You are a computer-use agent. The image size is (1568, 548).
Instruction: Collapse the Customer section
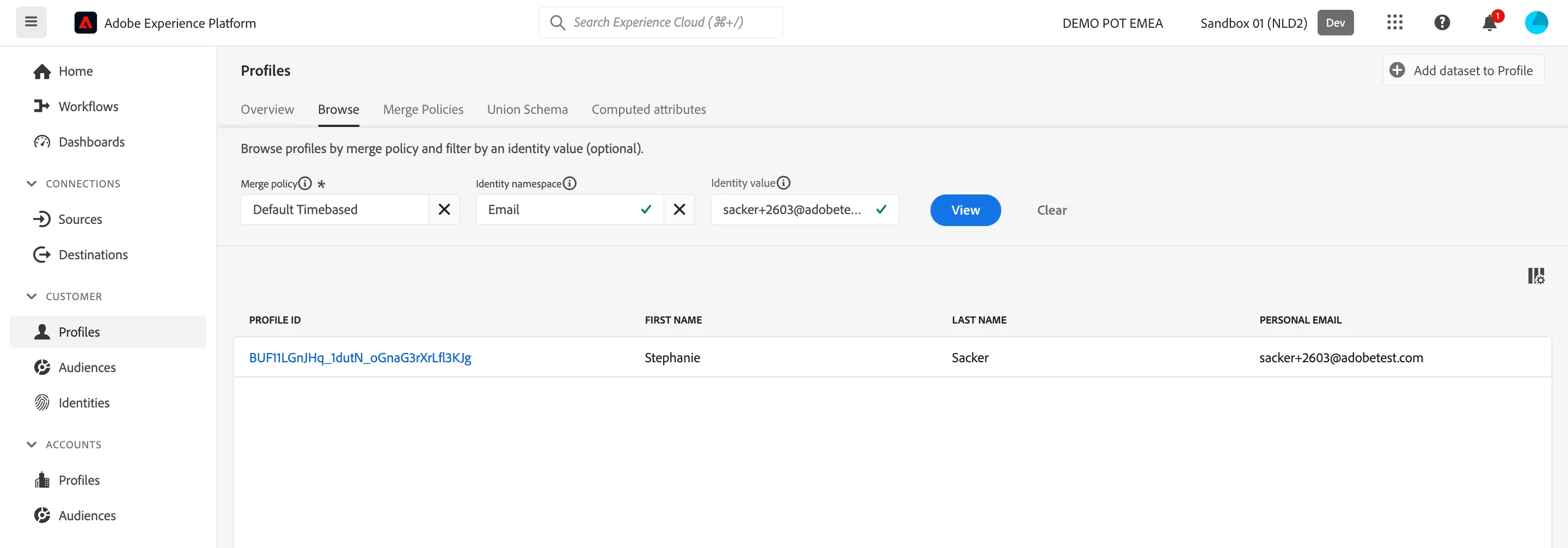point(32,296)
